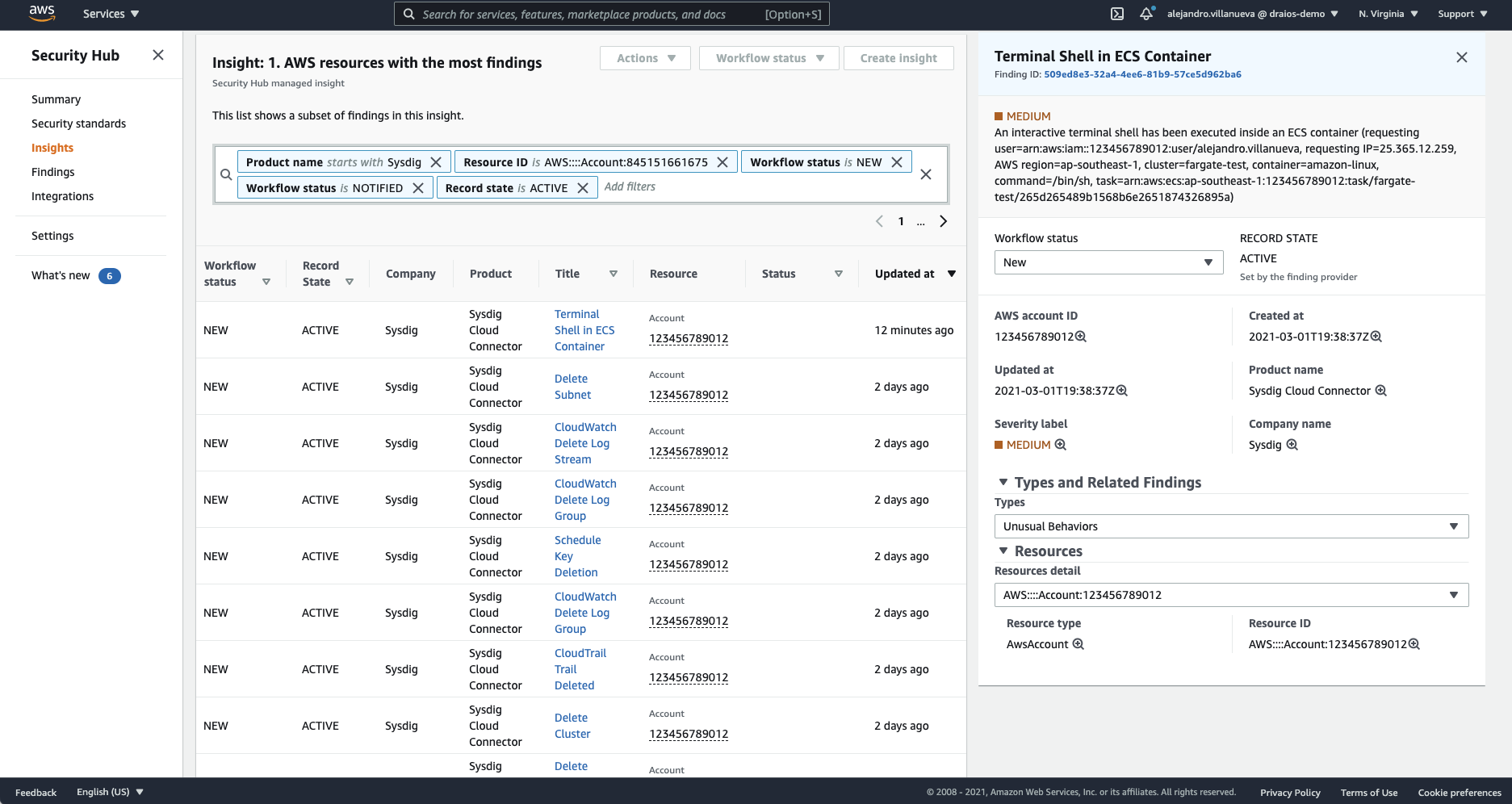
Task: Click the zoom icon beside Sysdig Cloud Connector
Action: point(1381,391)
